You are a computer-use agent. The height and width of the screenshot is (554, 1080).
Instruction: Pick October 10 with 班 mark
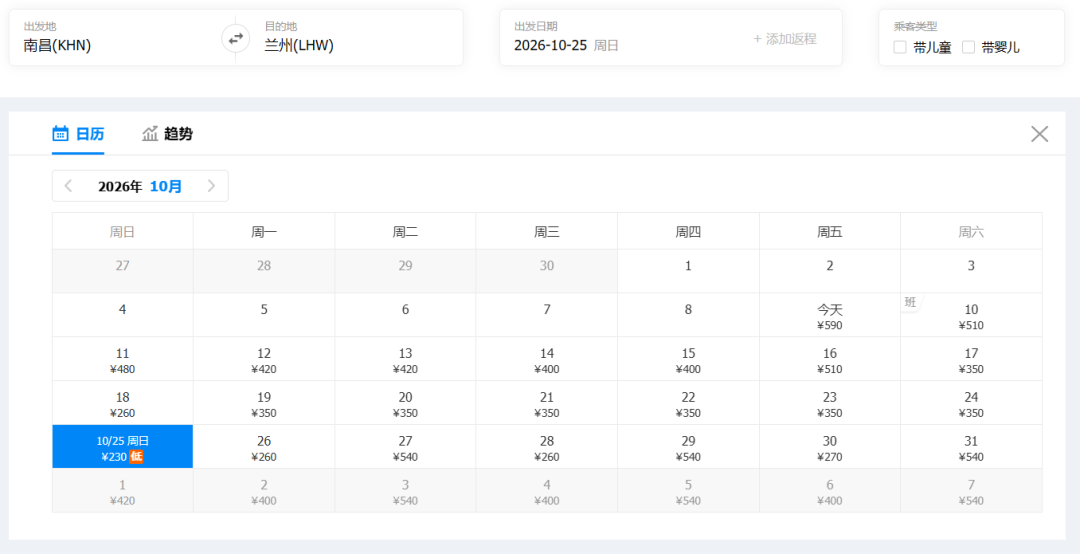971,315
